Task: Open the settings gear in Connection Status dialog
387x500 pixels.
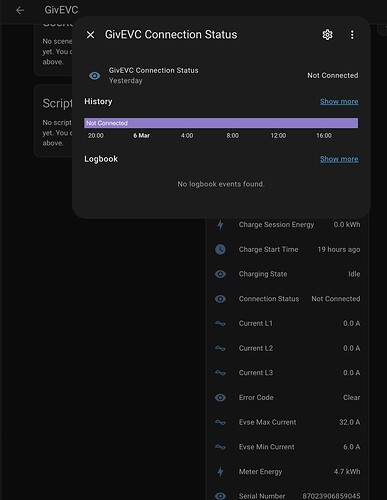Action: coord(327,35)
